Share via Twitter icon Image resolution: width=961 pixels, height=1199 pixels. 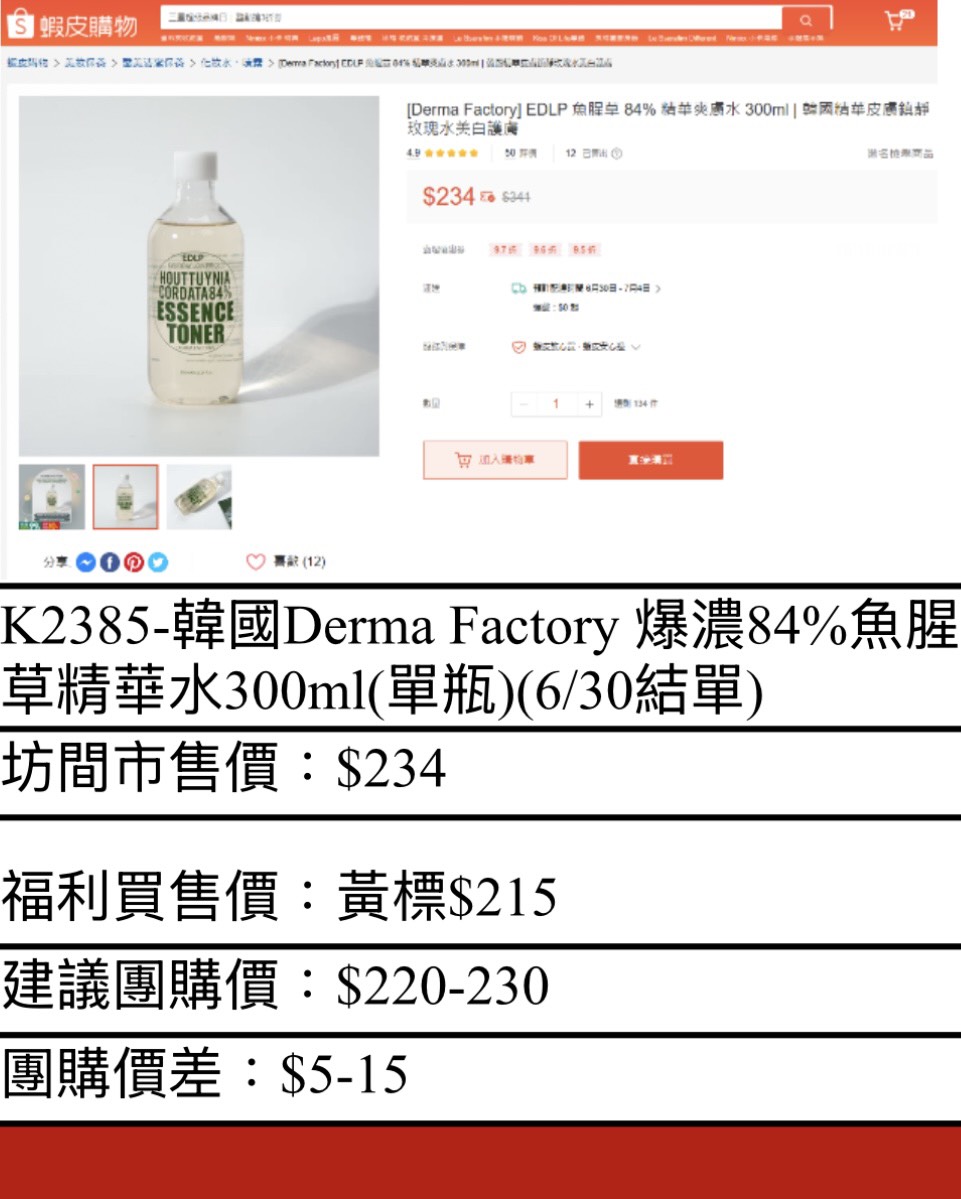[157, 562]
